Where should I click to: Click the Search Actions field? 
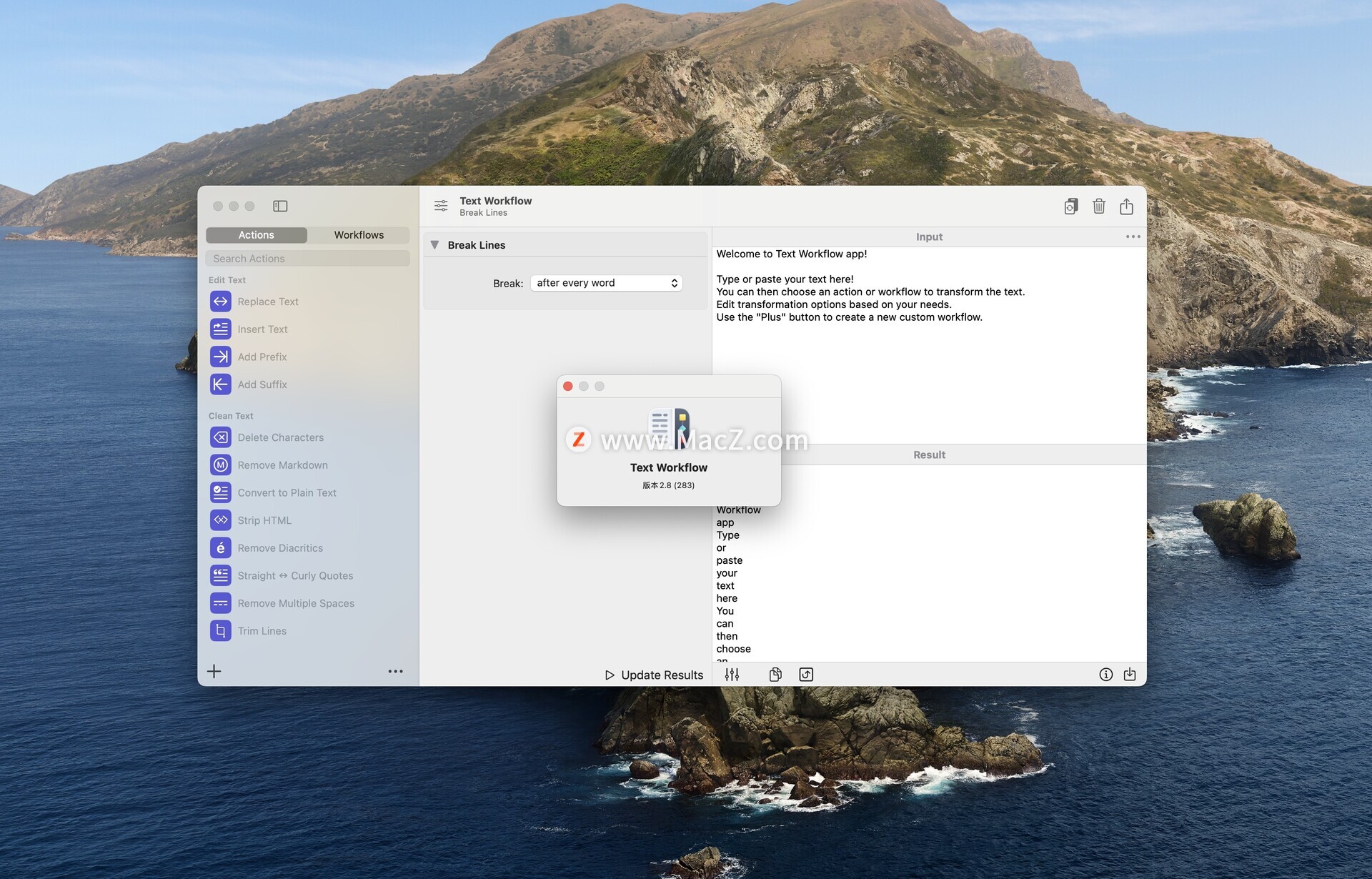point(308,259)
